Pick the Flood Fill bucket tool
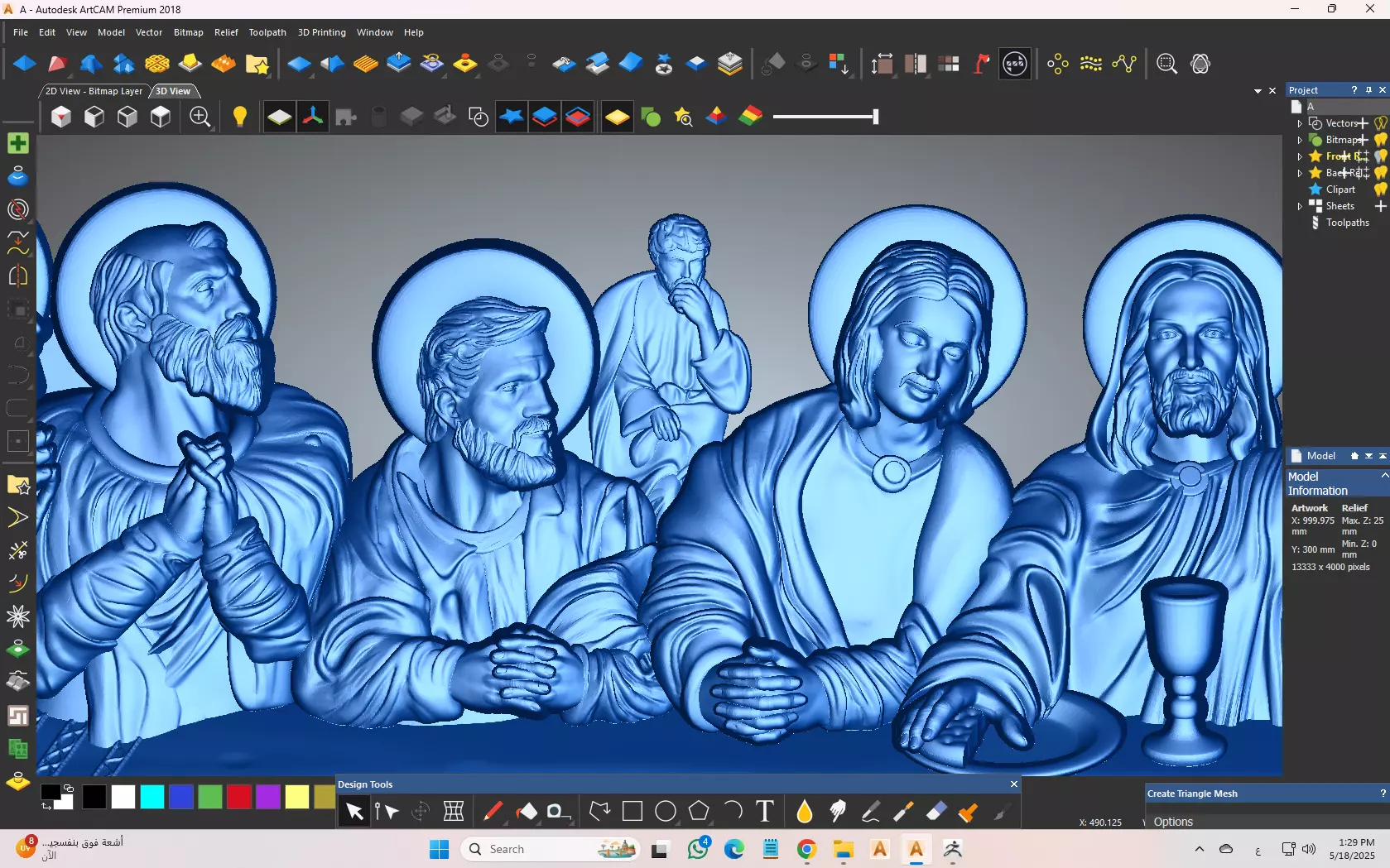This screenshot has width=1390, height=868. click(526, 812)
